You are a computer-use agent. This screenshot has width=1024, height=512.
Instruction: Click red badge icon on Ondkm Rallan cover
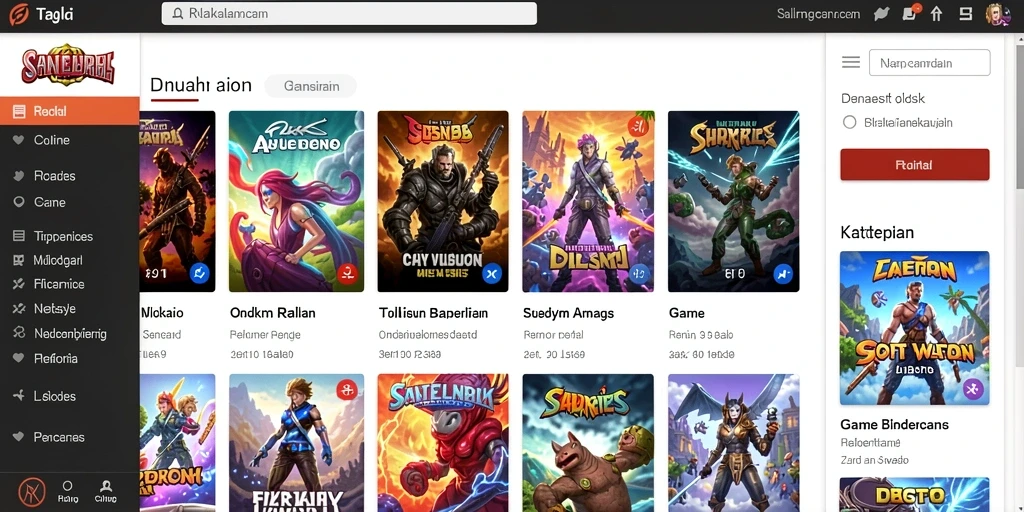[x=347, y=272]
